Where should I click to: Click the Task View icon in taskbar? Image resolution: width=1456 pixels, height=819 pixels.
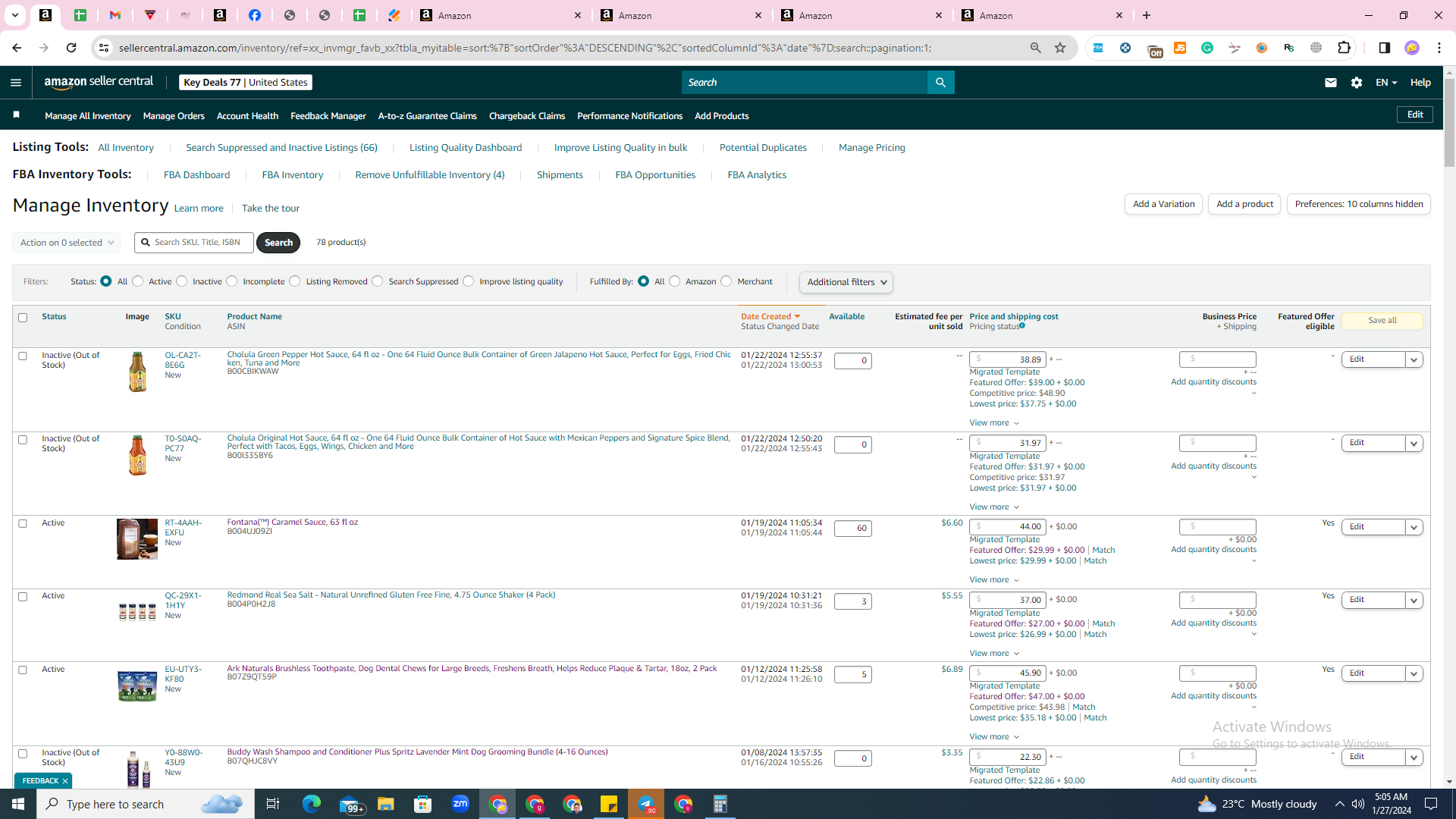(x=273, y=804)
